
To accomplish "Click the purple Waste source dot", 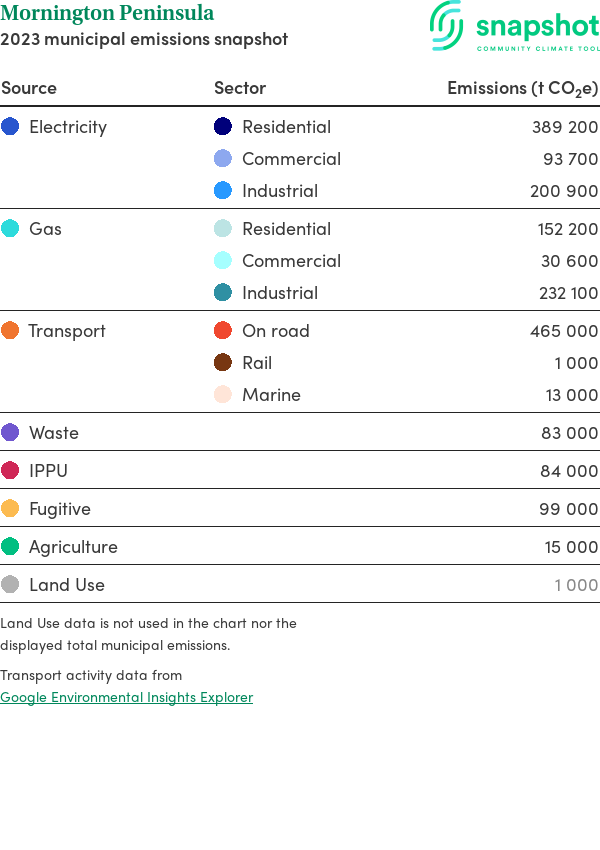I will [10, 433].
